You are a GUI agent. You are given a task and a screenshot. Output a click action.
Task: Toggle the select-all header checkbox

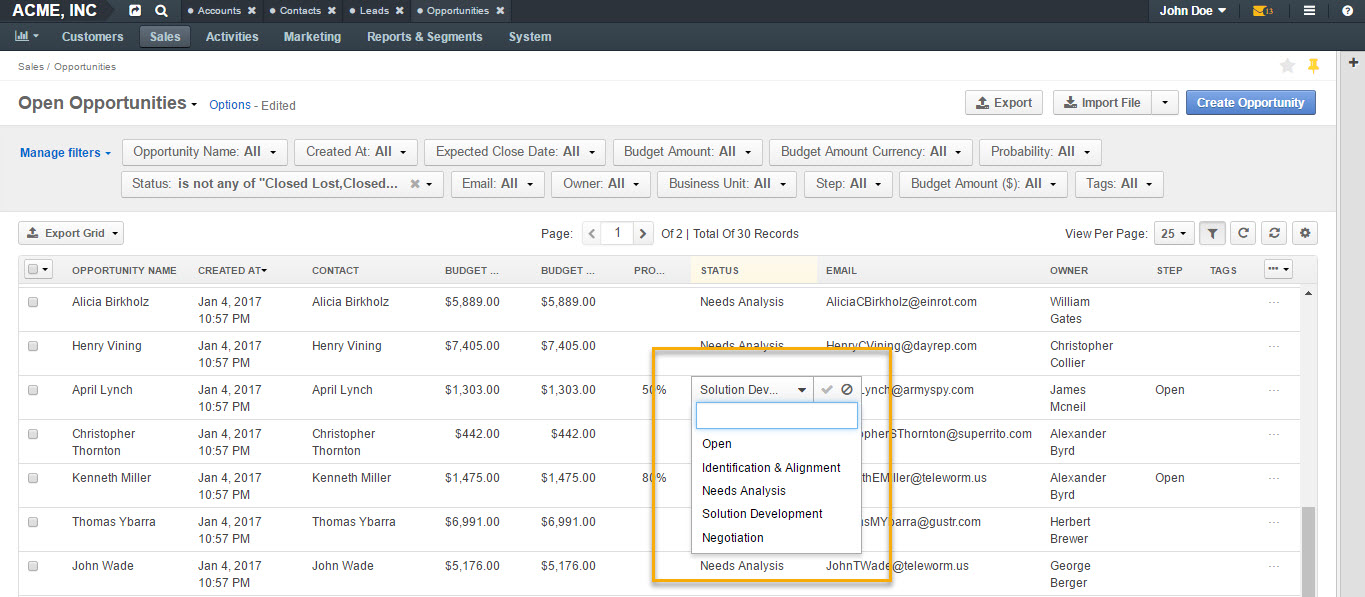33,269
